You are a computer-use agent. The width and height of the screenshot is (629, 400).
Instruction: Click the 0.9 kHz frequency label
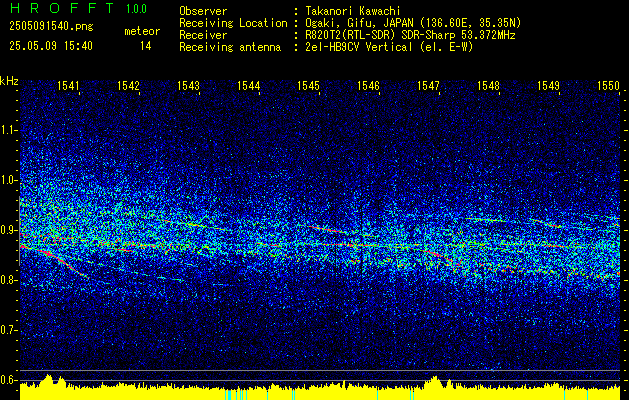coord(8,230)
